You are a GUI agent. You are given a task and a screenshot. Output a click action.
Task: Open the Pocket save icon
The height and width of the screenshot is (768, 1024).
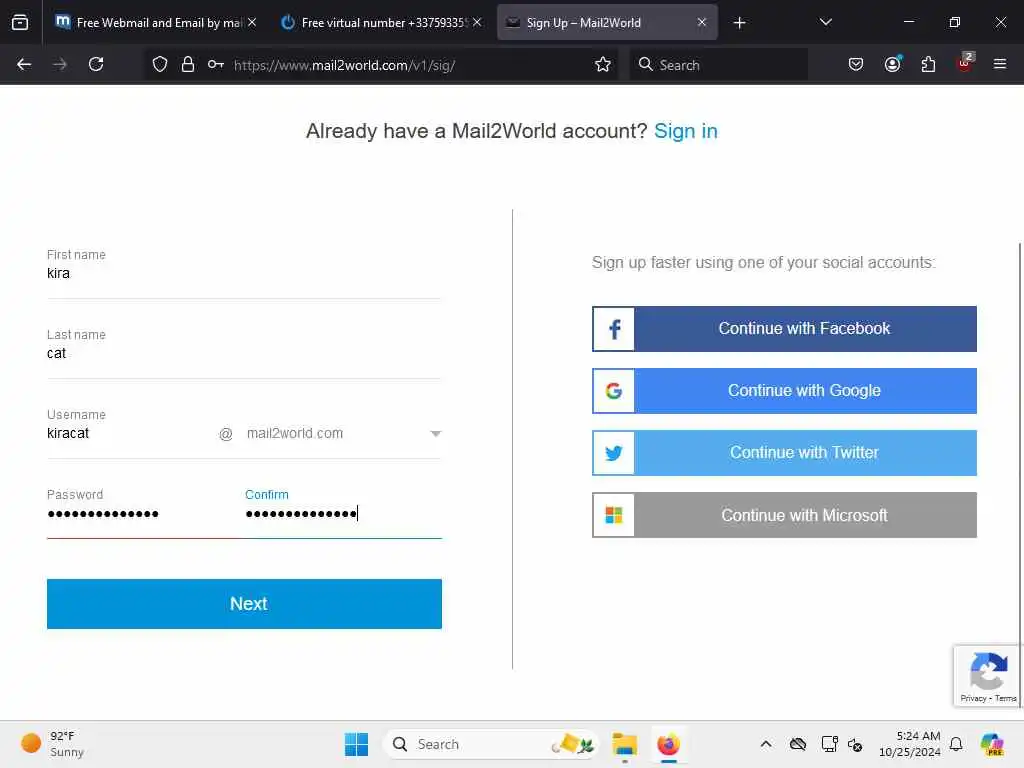856,64
